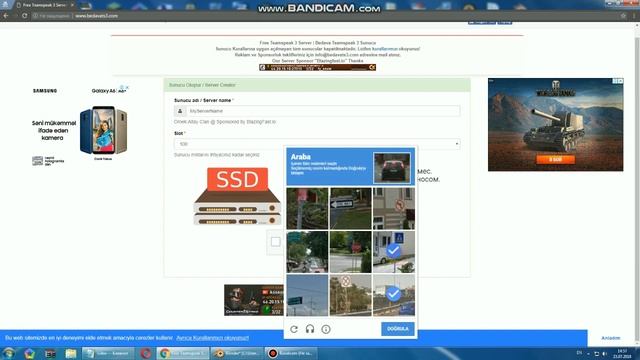Select the Free Teamspeak 3 Server browser tab
The image size is (640, 360).
44,5
